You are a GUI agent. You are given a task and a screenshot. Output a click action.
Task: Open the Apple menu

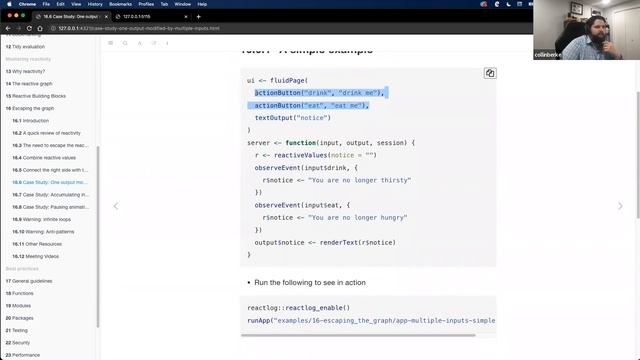9,4
